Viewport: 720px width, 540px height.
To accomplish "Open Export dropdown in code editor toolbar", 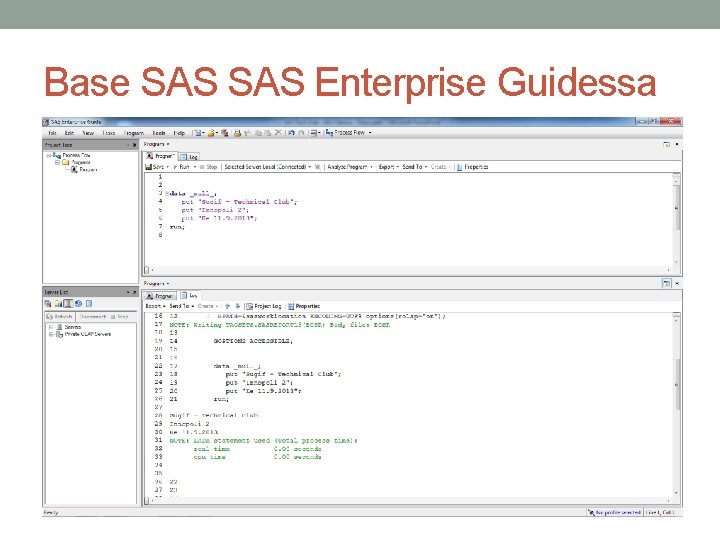I will coord(388,167).
